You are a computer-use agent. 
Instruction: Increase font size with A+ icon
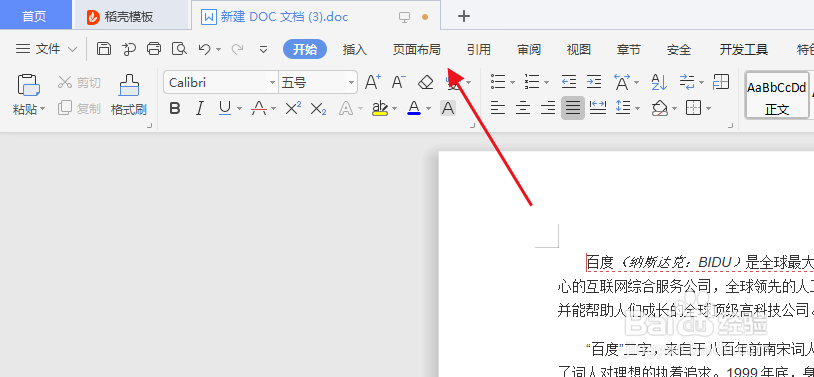tap(373, 82)
